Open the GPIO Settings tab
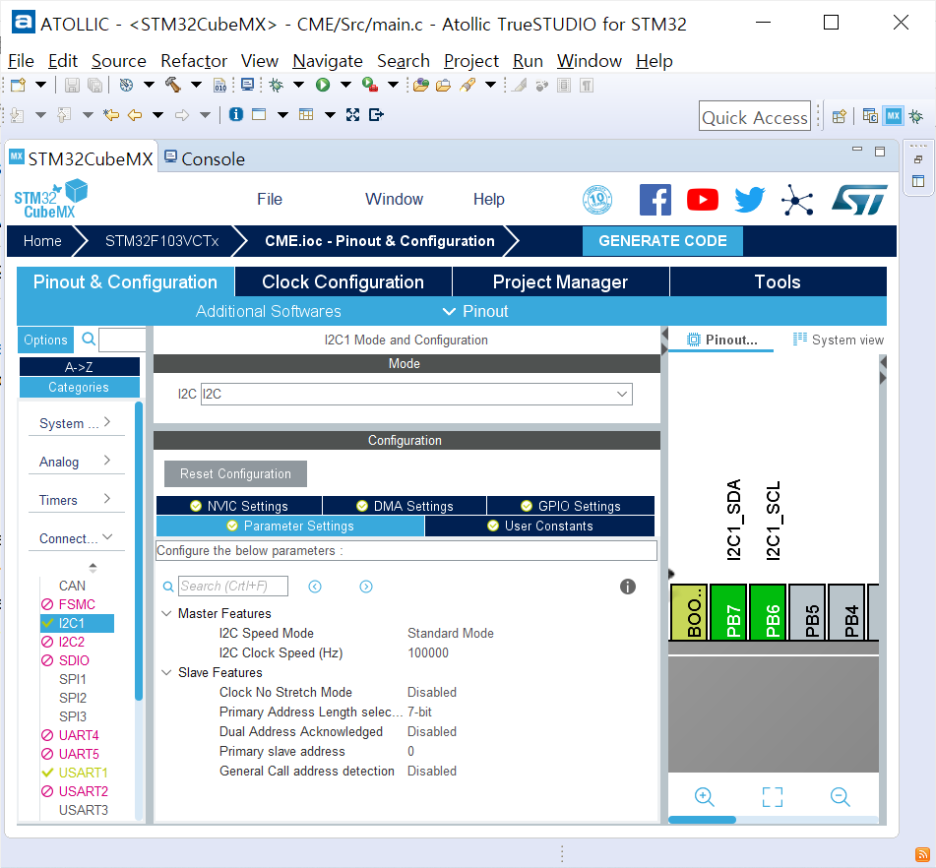This screenshot has width=936, height=868. click(x=571, y=506)
